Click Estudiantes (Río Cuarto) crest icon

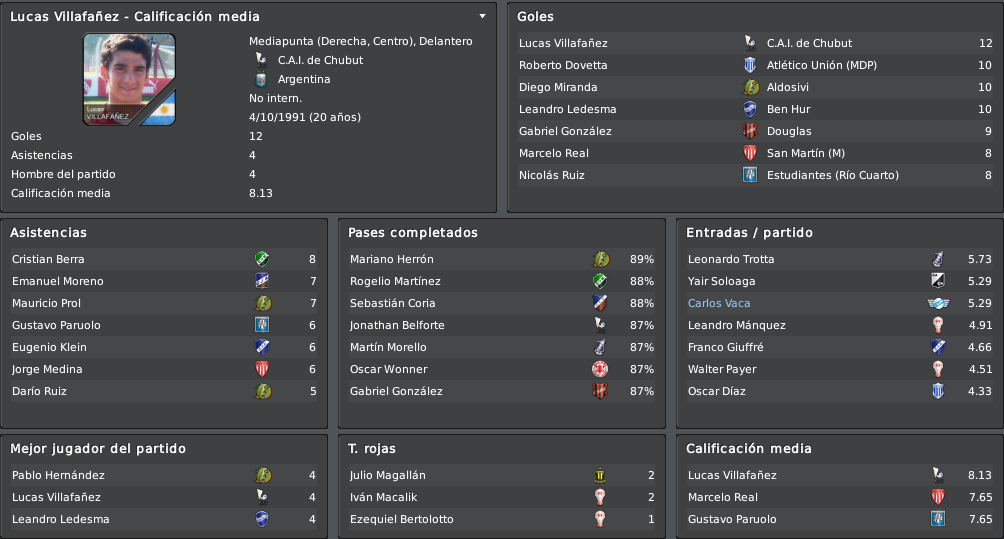pos(750,175)
